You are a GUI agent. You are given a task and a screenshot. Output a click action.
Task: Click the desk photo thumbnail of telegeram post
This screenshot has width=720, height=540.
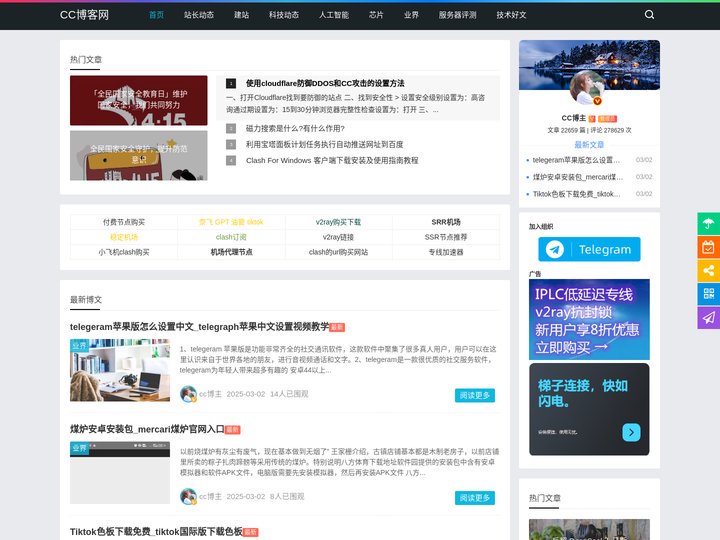(x=120, y=370)
